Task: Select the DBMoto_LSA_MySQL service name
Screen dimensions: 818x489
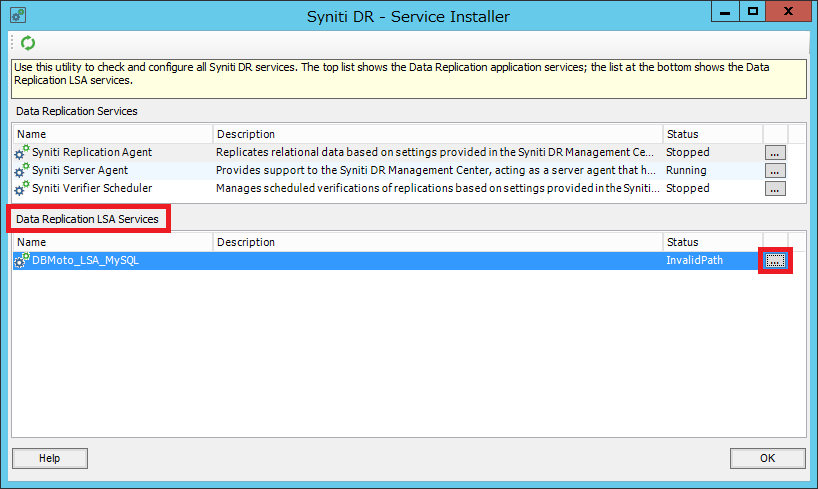Action: coord(86,260)
